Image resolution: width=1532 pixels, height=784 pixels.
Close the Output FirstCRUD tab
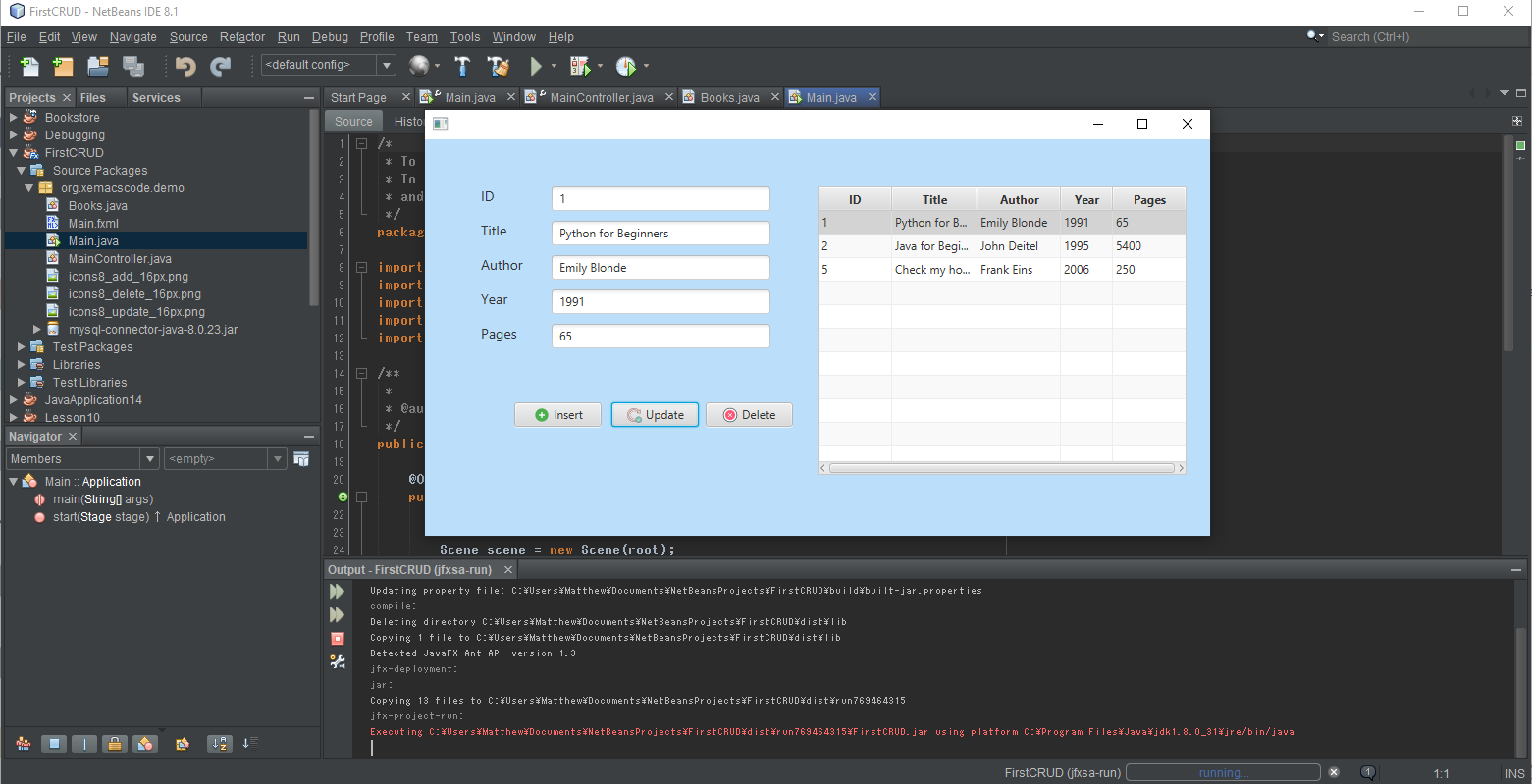pyautogui.click(x=508, y=570)
